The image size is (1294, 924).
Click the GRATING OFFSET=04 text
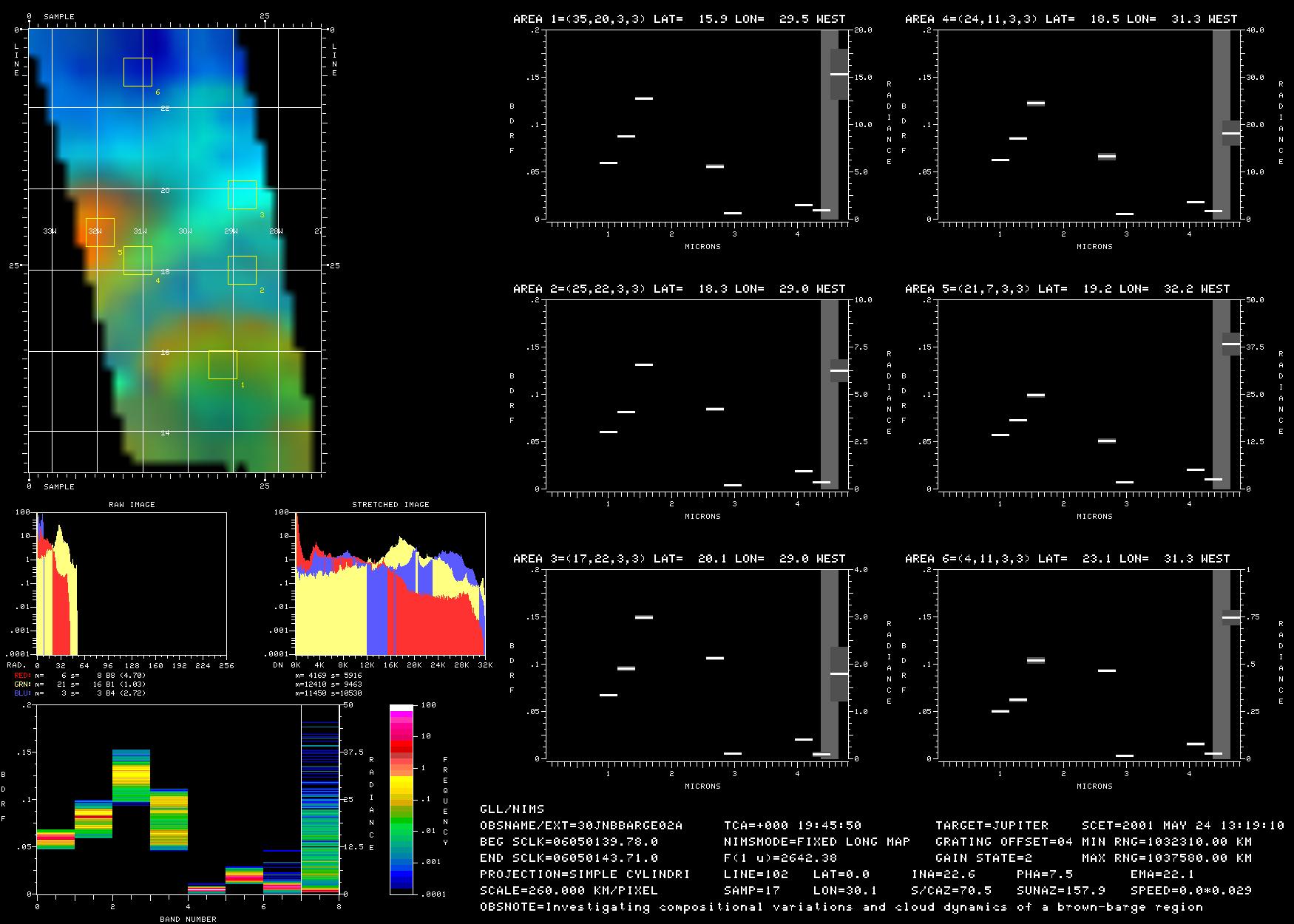point(1004,842)
